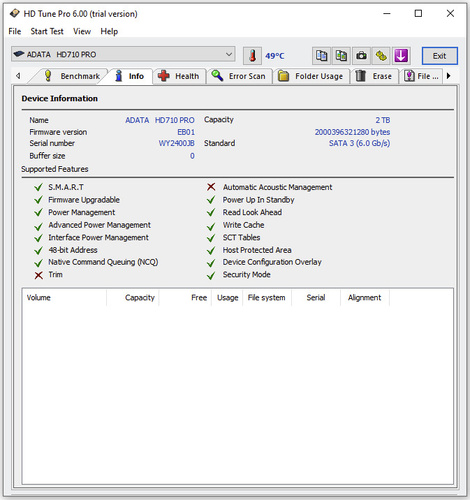Open the drive selection dropdown
Image resolution: width=470 pixels, height=500 pixels.
123,54
